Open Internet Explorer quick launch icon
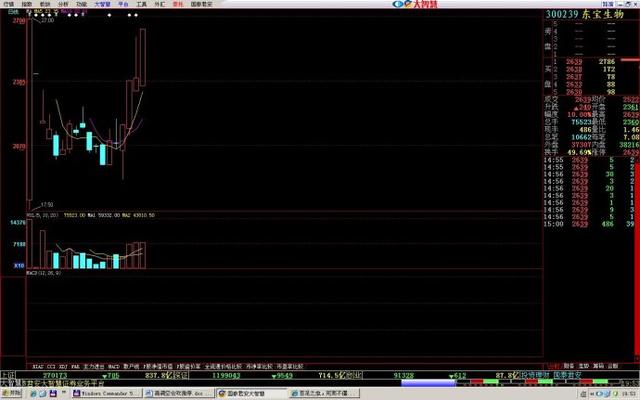 [33, 394]
